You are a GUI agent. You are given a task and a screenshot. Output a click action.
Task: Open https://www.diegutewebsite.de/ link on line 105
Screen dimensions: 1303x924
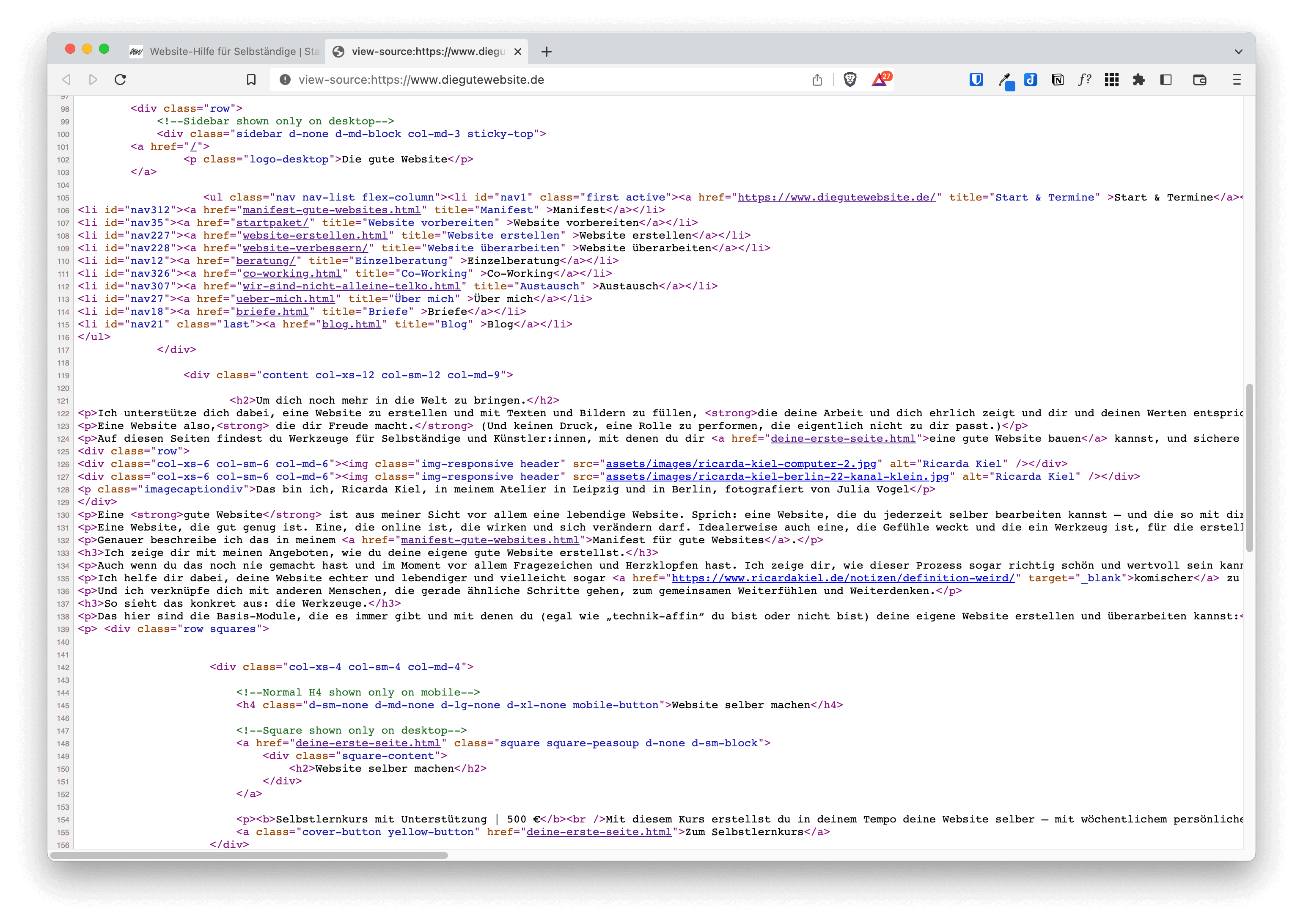pyautogui.click(x=836, y=198)
